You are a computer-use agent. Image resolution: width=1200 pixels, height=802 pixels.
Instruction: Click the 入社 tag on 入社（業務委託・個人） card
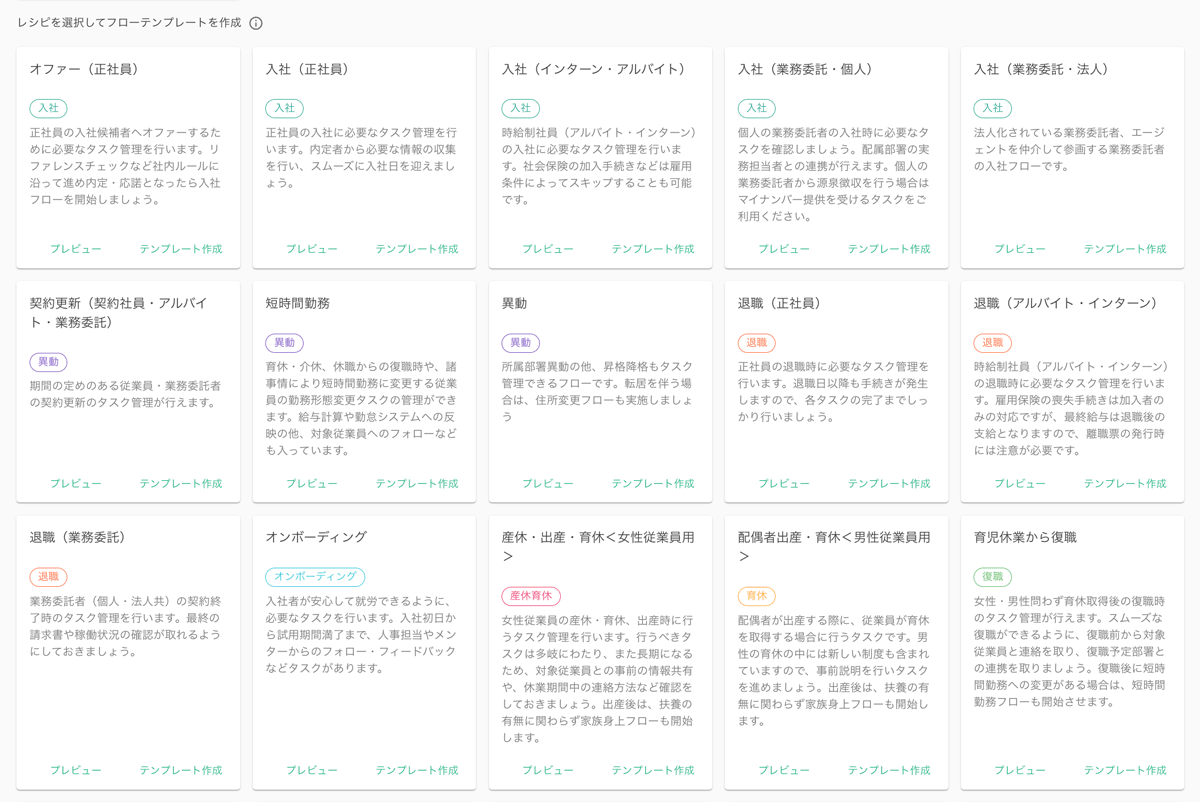(x=756, y=108)
